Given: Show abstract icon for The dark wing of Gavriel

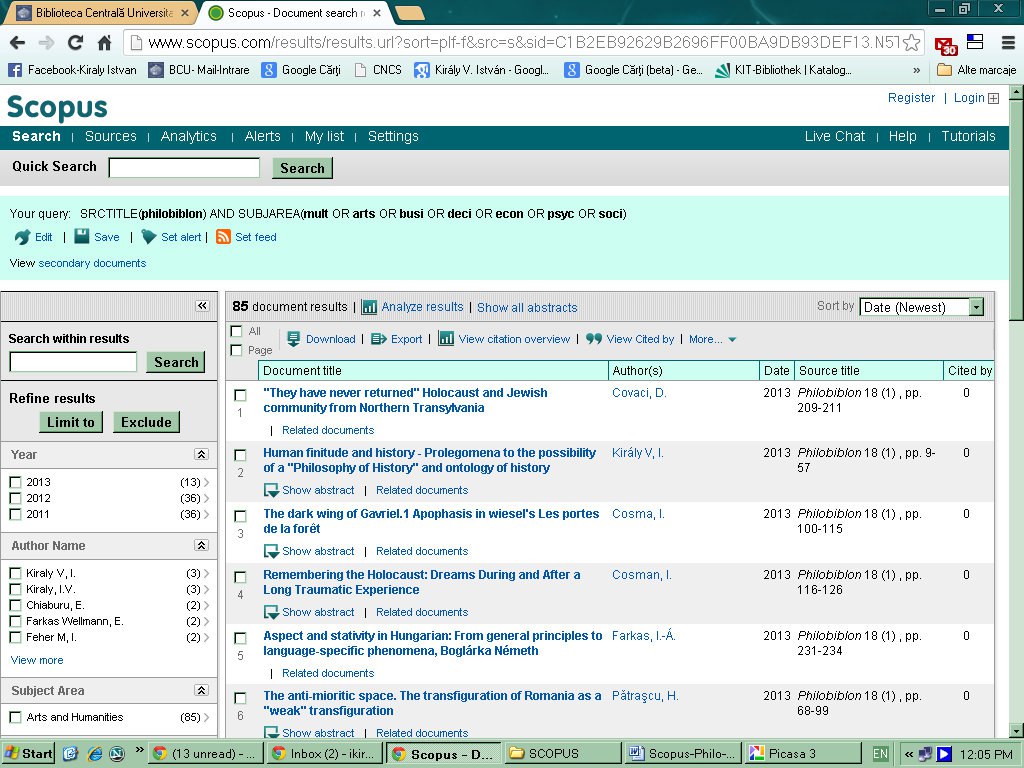Looking at the screenshot, I should coord(271,551).
